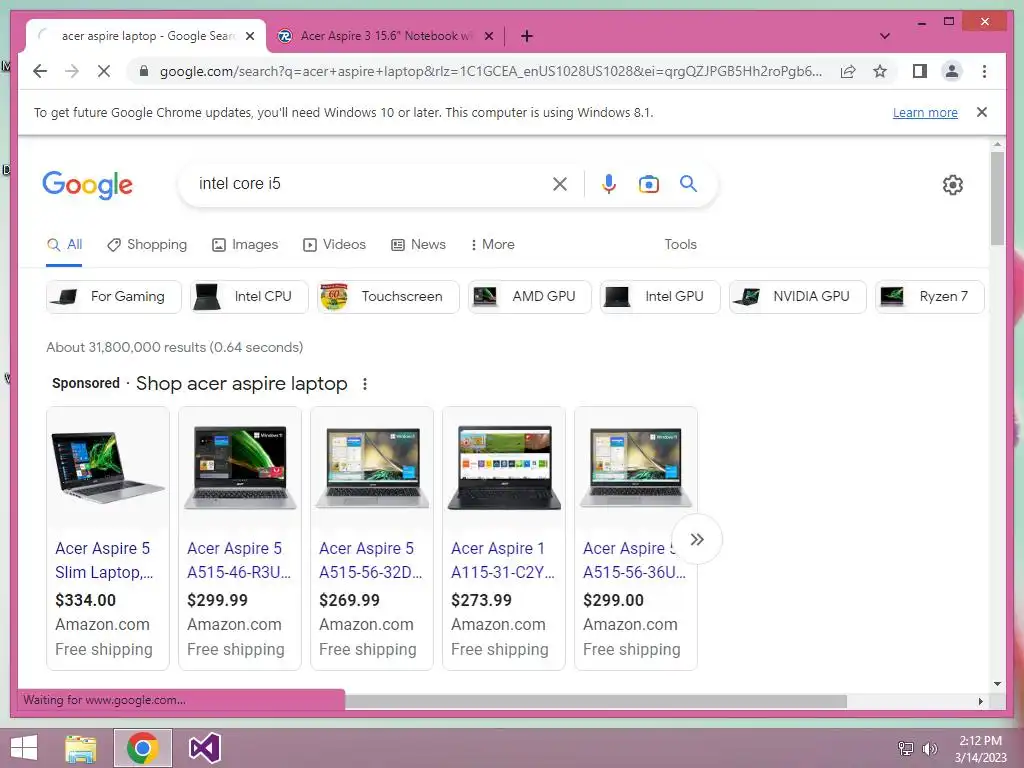Click the scroll right arrow
Image resolution: width=1024 pixels, height=768 pixels.
point(980,701)
